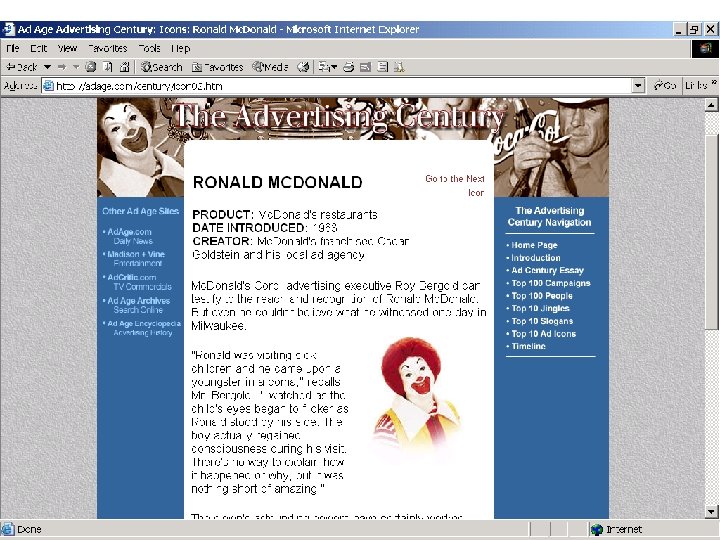Click the RONALD MCDONALD heading
Screen dimensions: 720x540
point(277,182)
